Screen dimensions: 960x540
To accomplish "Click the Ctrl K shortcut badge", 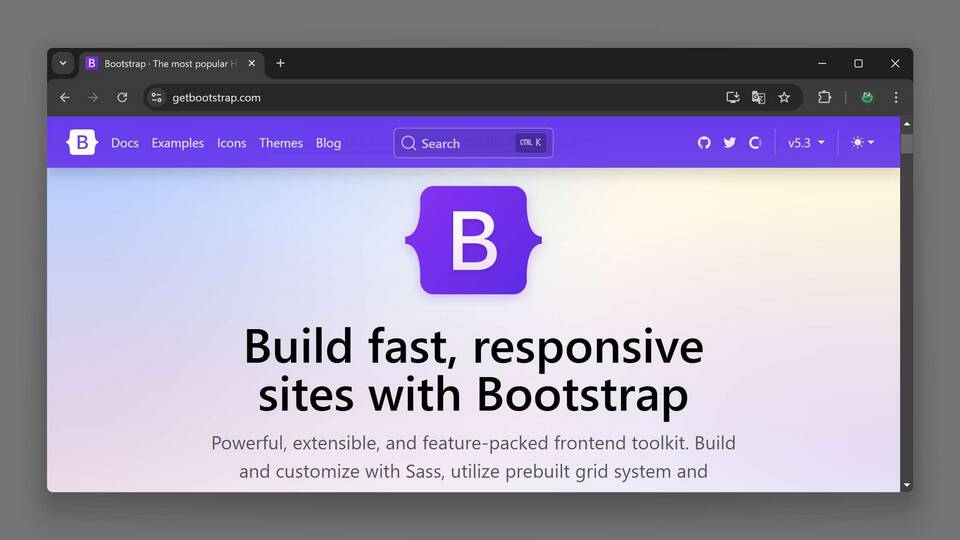I will pyautogui.click(x=530, y=143).
